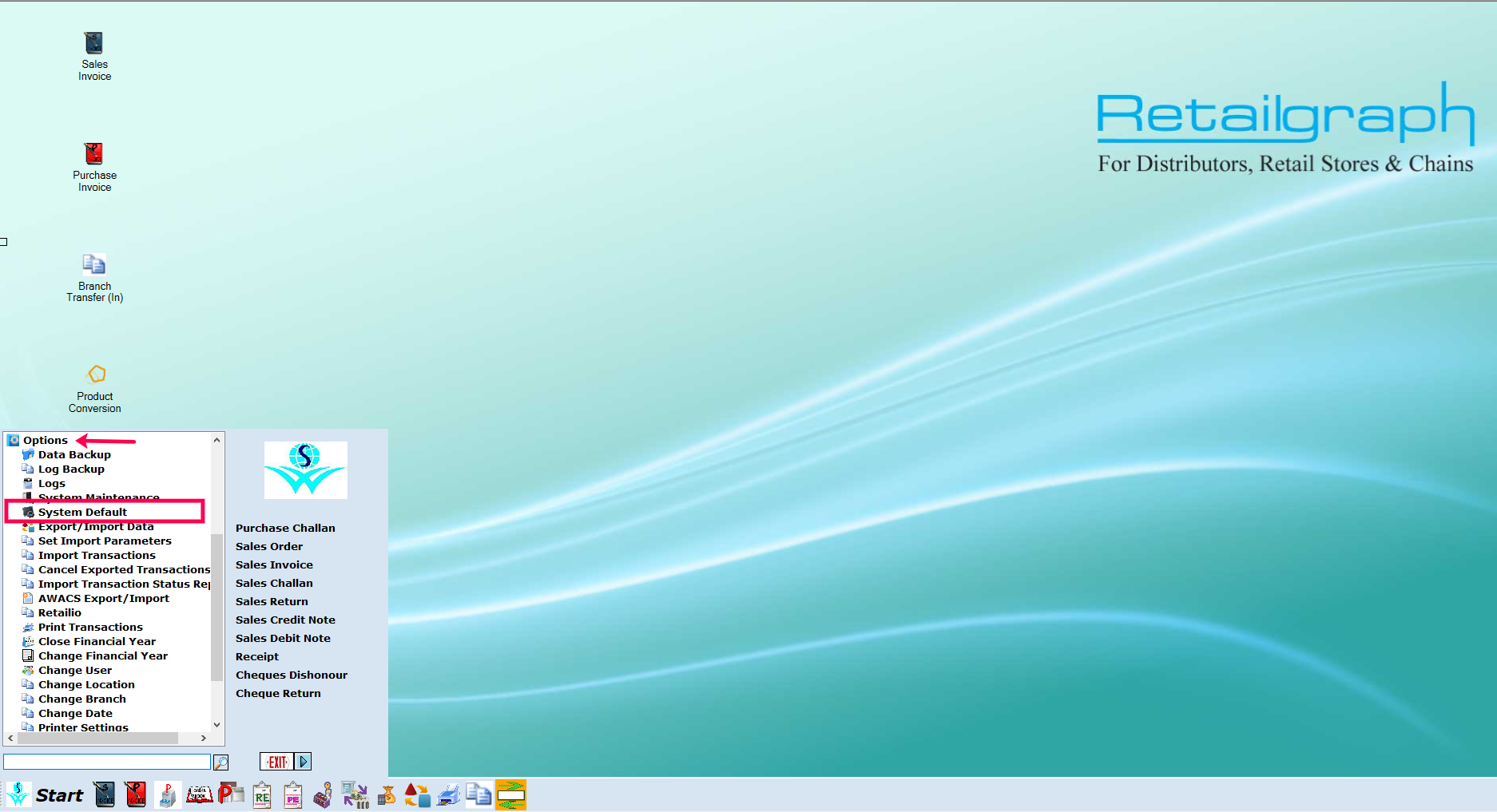
Task: Open Receipt from recent list
Action: pos(257,656)
